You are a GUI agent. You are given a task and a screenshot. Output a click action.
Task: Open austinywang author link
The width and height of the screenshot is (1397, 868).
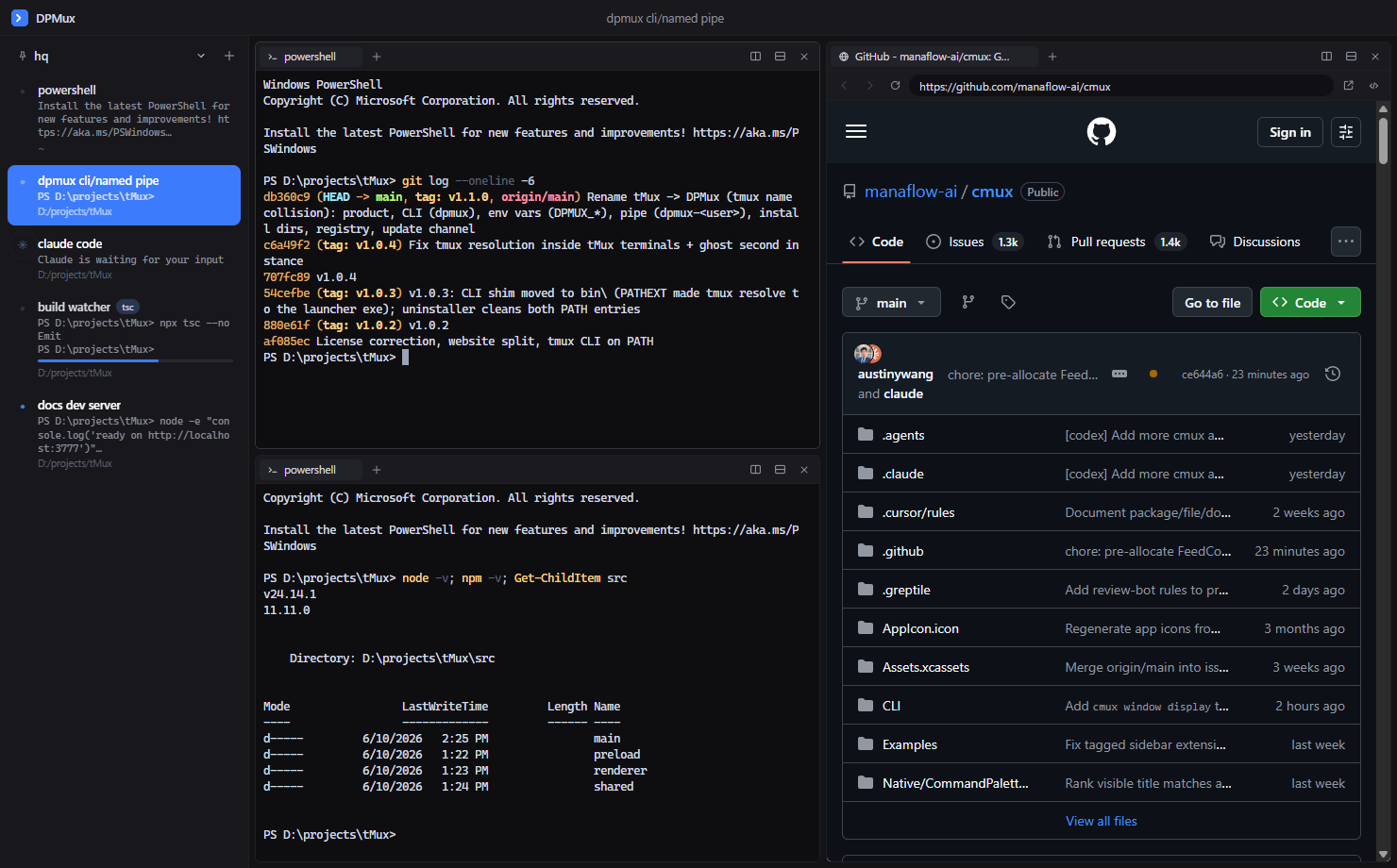point(895,374)
